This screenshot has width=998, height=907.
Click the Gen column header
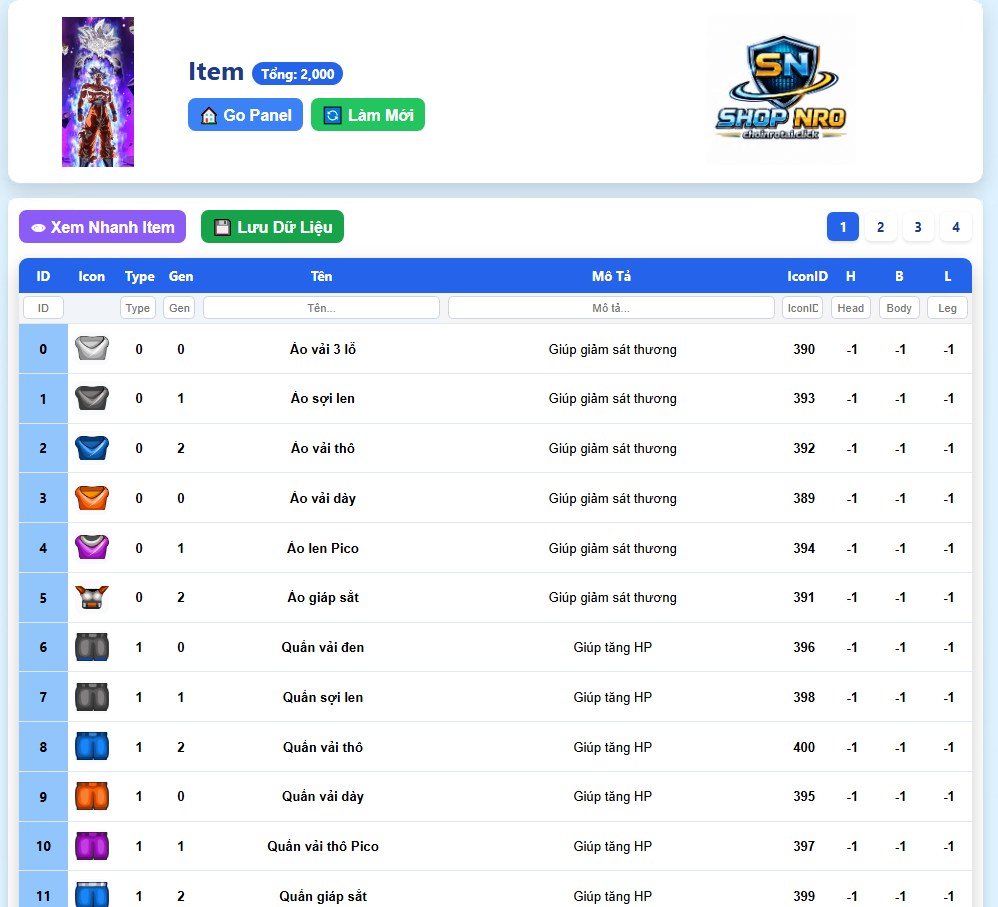[181, 276]
